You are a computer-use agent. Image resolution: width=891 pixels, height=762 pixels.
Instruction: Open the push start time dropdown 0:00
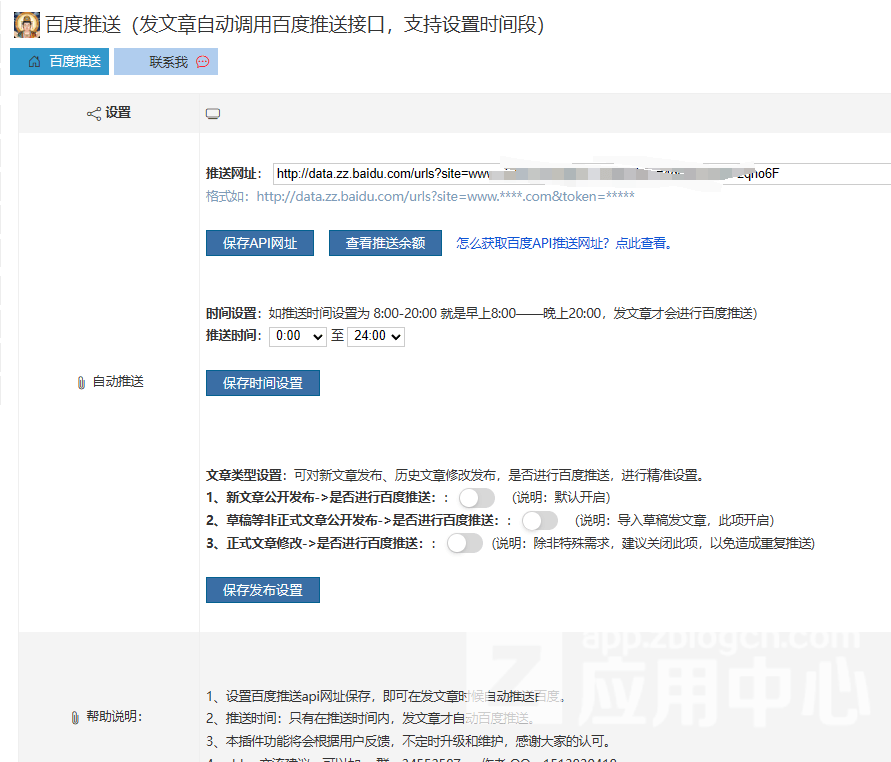tap(298, 336)
